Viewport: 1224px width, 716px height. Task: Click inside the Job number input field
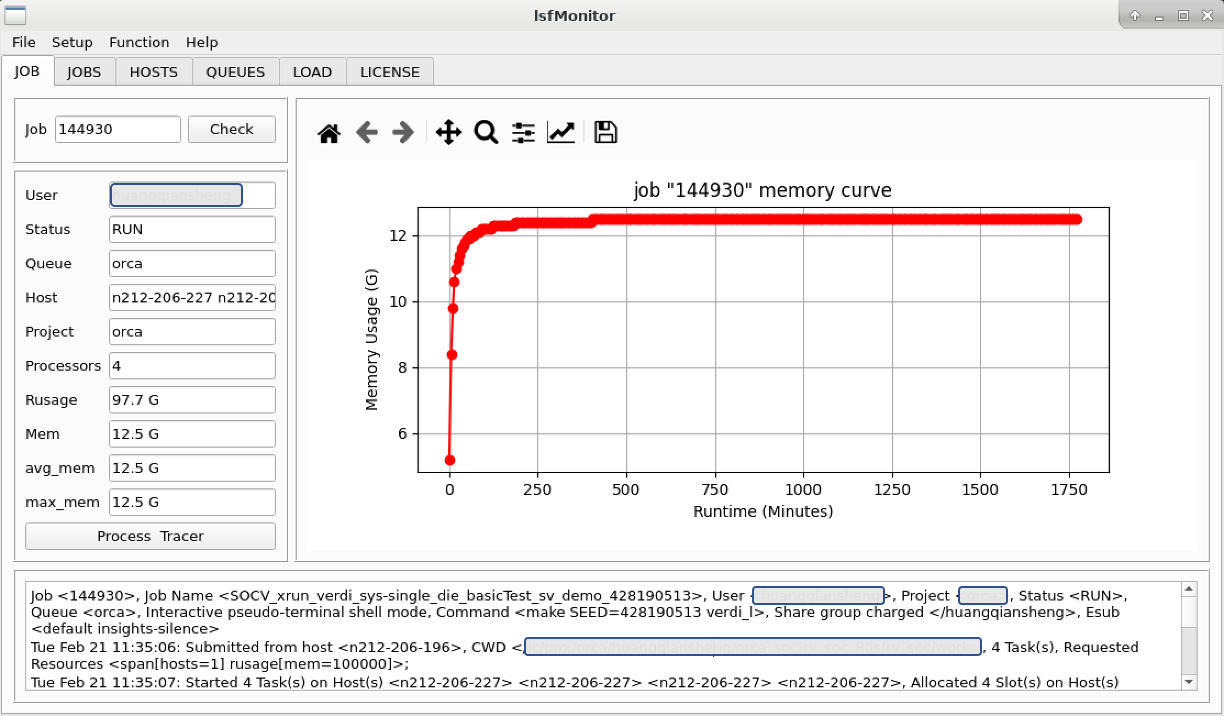[117, 129]
